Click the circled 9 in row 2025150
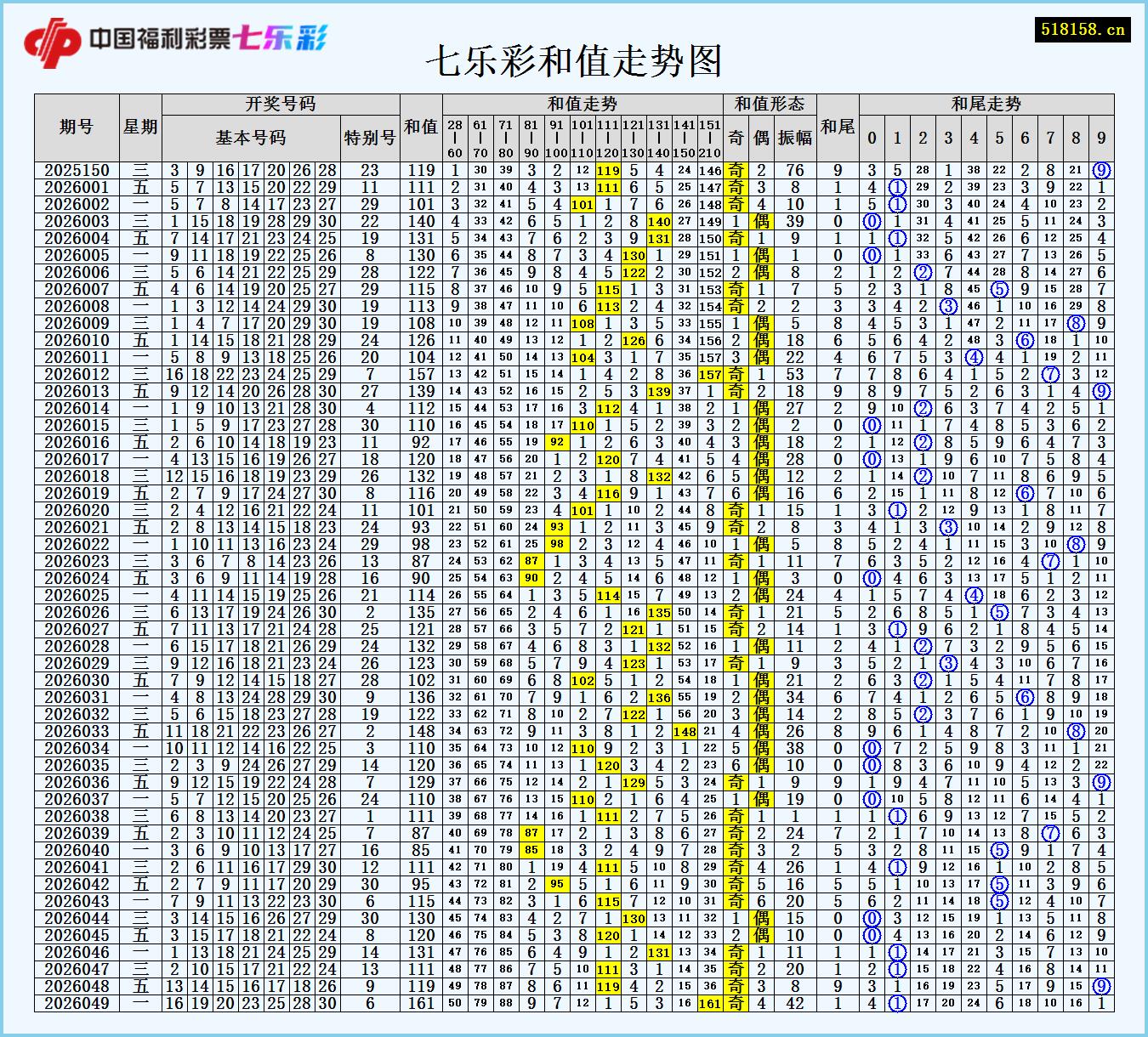 click(x=1101, y=171)
